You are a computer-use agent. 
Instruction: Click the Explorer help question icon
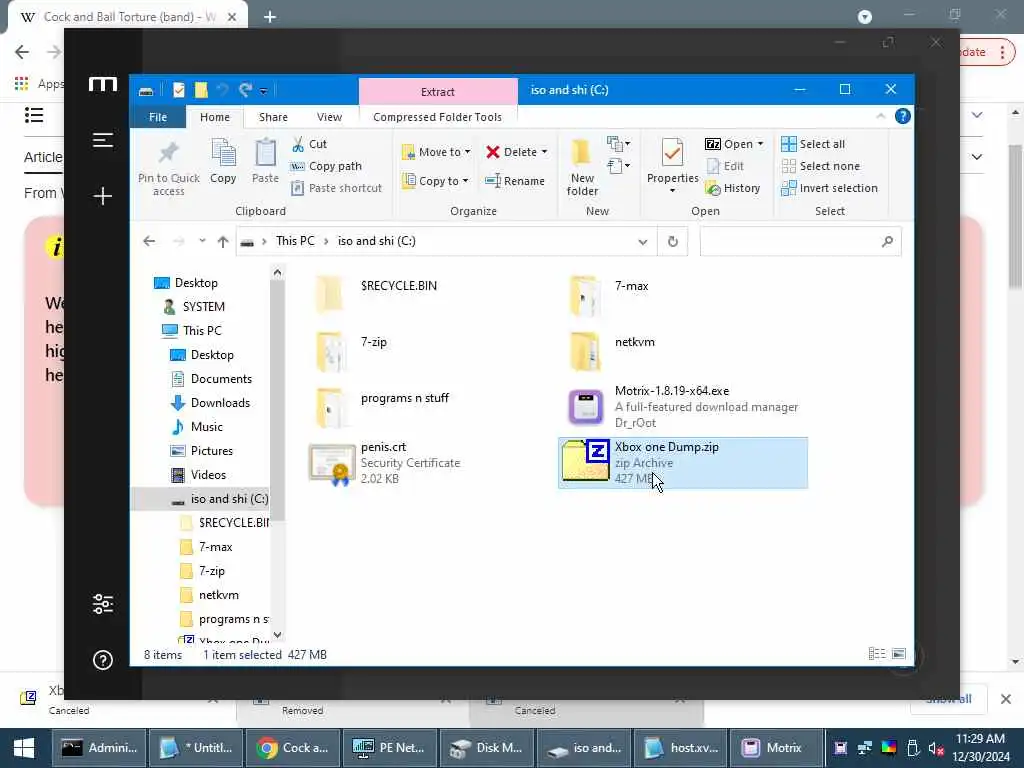tap(903, 116)
